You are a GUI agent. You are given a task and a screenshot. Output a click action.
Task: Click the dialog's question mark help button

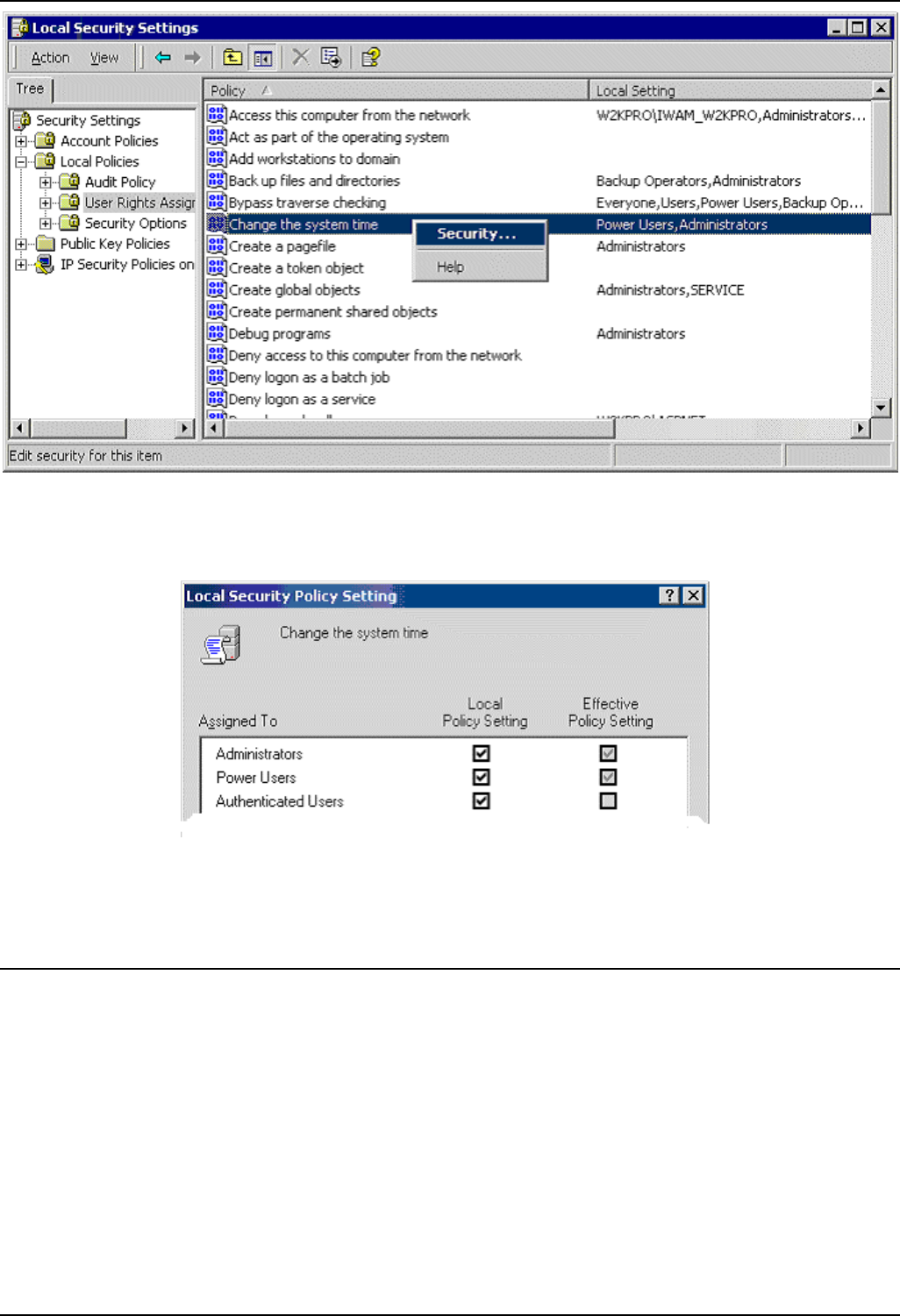click(x=670, y=595)
